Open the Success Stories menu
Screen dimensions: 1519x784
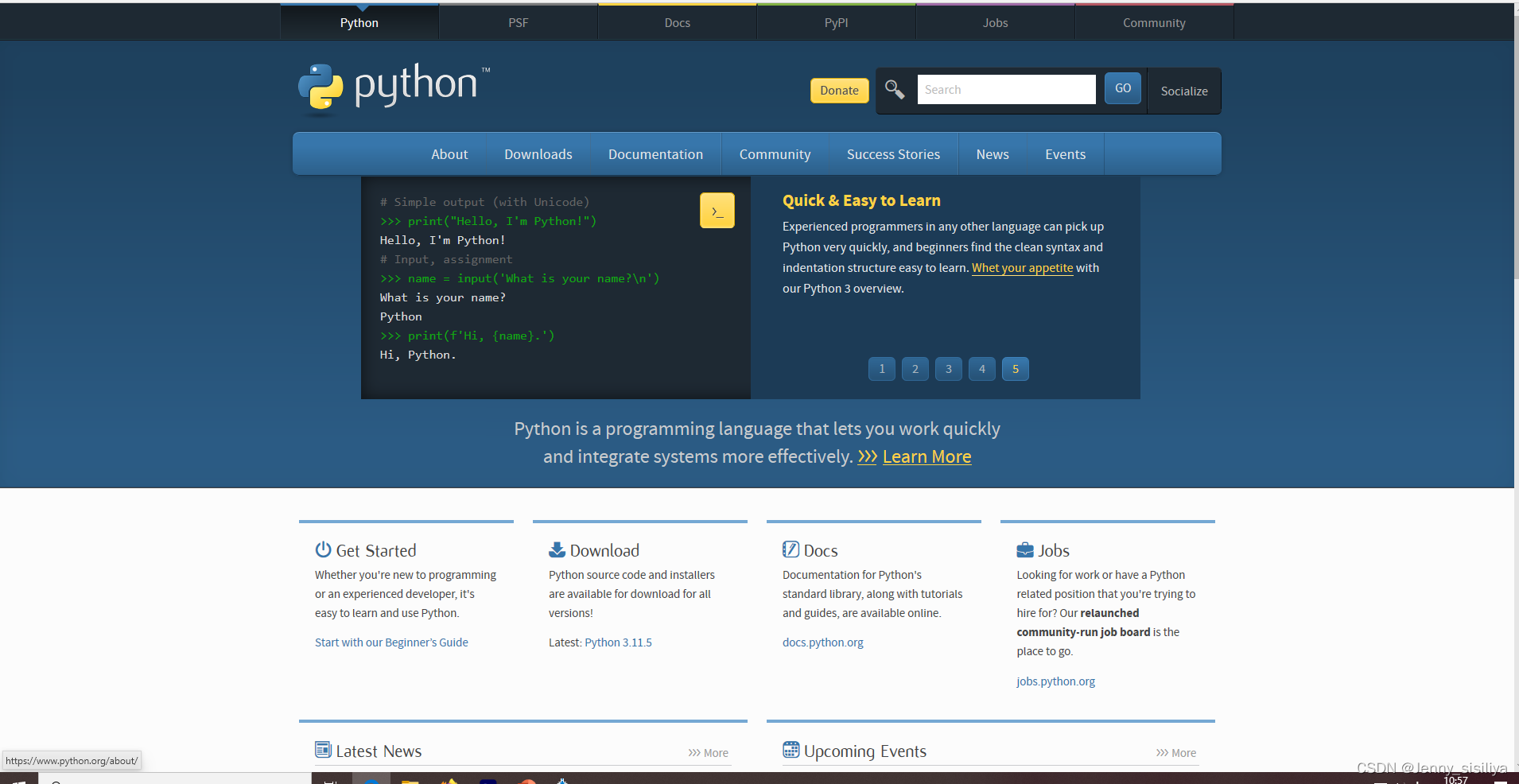(x=894, y=154)
